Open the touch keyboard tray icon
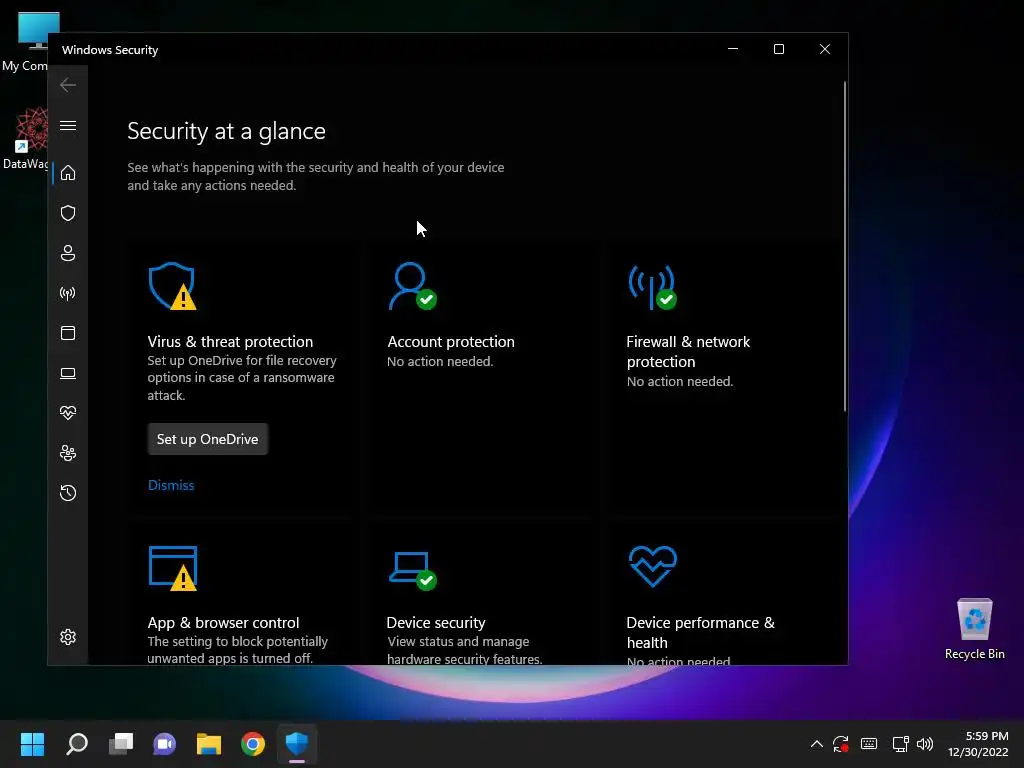The image size is (1024, 768). click(869, 744)
